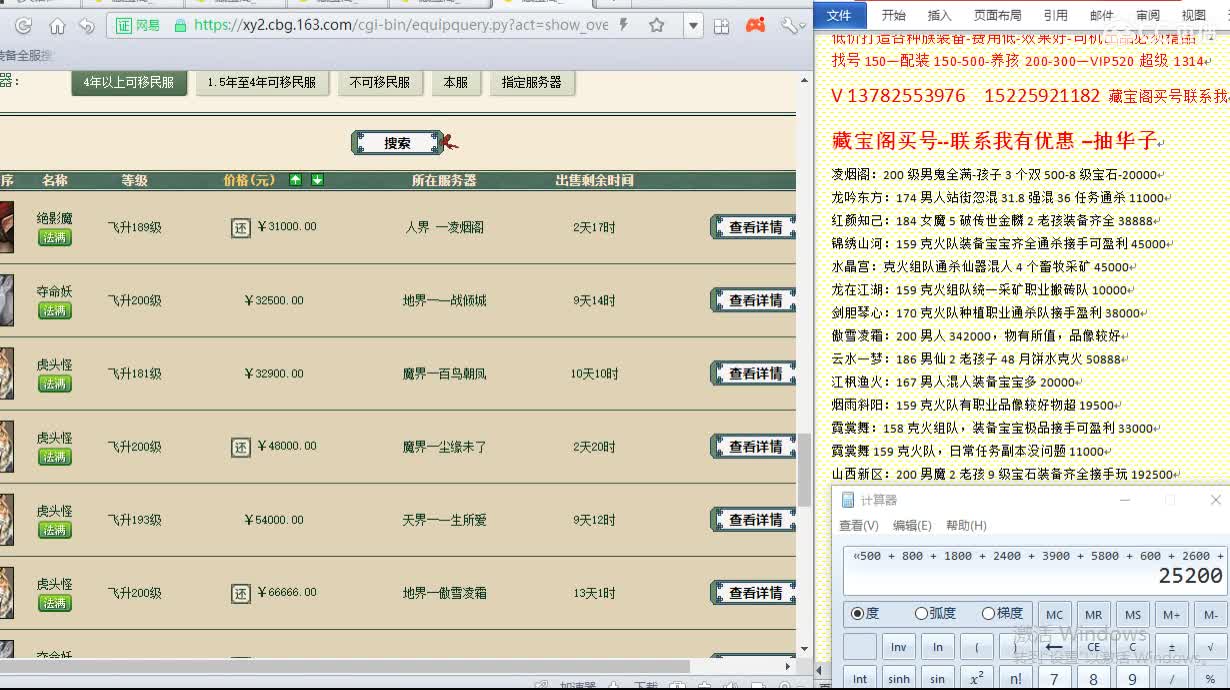Image resolution: width=1230 pixels, height=690 pixels.
Task: Click the browser undo/back arrow icon
Action: tap(87, 26)
